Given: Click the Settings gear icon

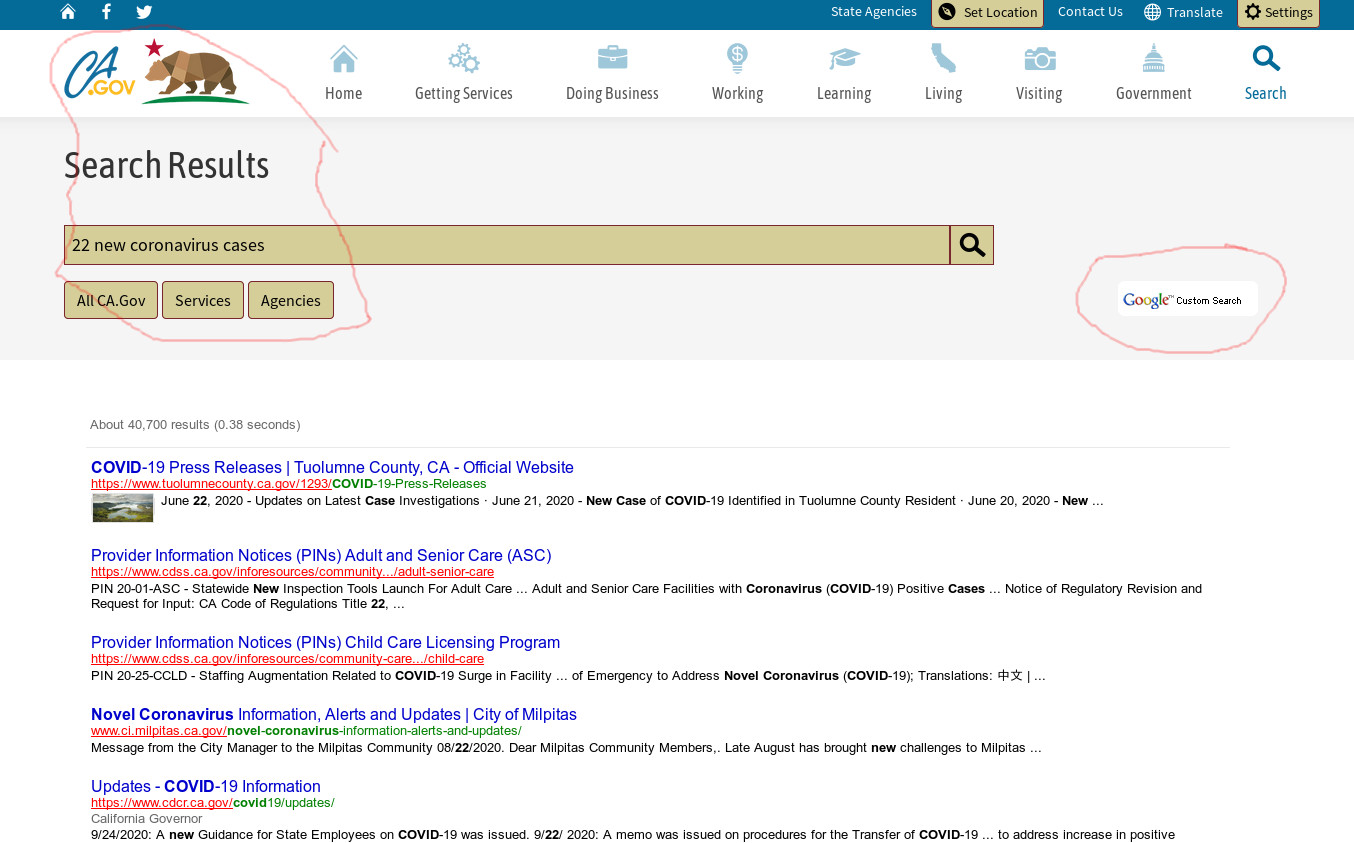Looking at the screenshot, I should coord(1252,12).
